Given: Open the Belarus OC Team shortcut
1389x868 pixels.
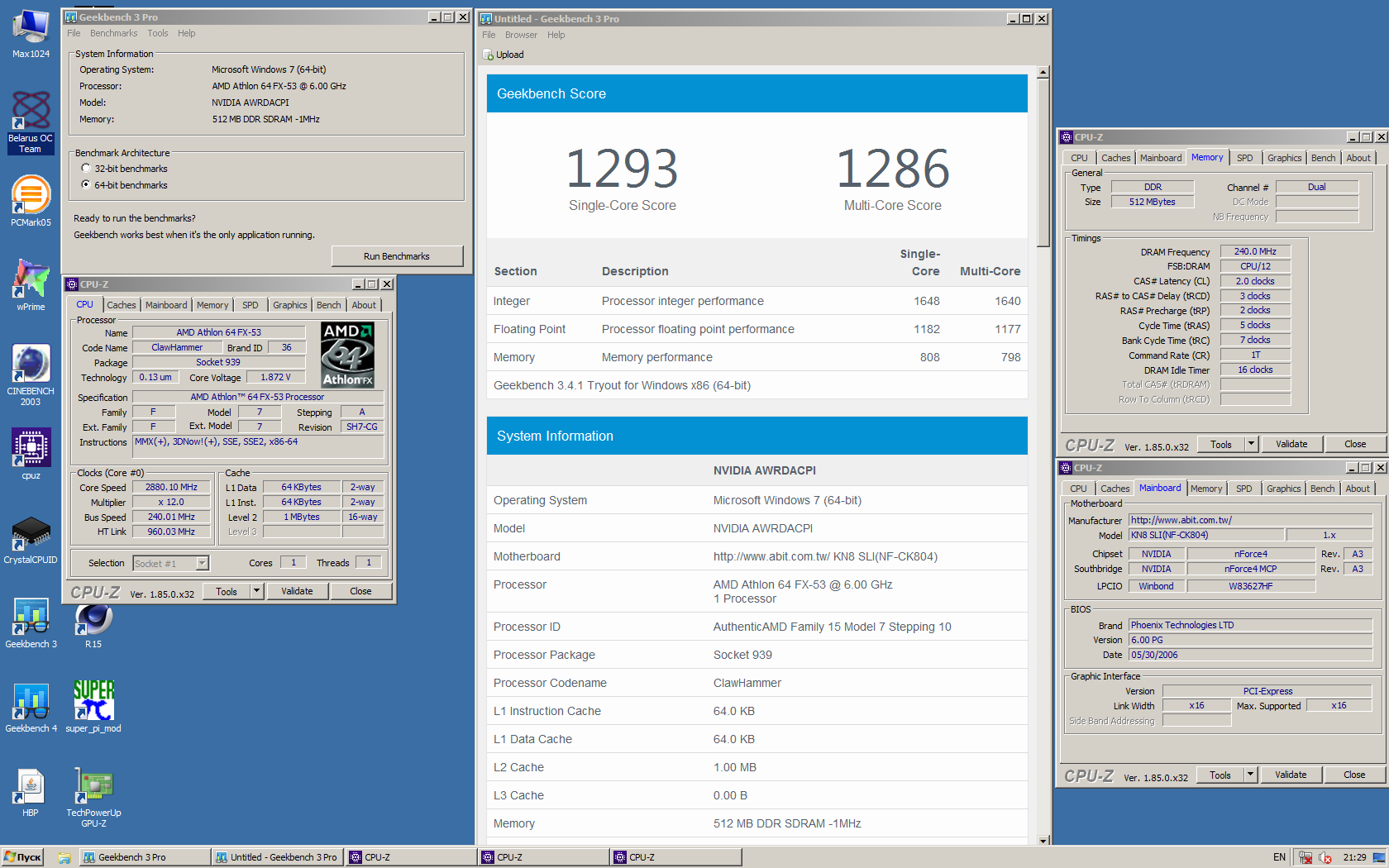Looking at the screenshot, I should (x=31, y=122).
